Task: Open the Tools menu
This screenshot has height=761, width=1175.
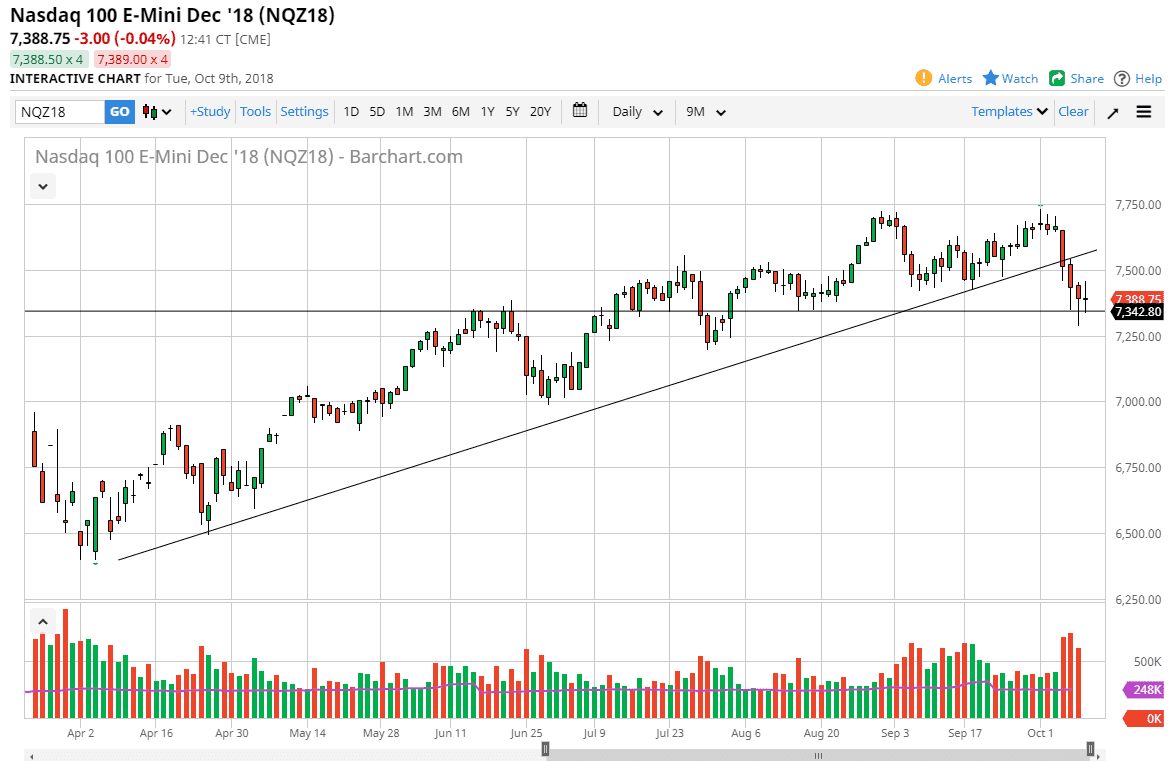Action: pyautogui.click(x=255, y=111)
